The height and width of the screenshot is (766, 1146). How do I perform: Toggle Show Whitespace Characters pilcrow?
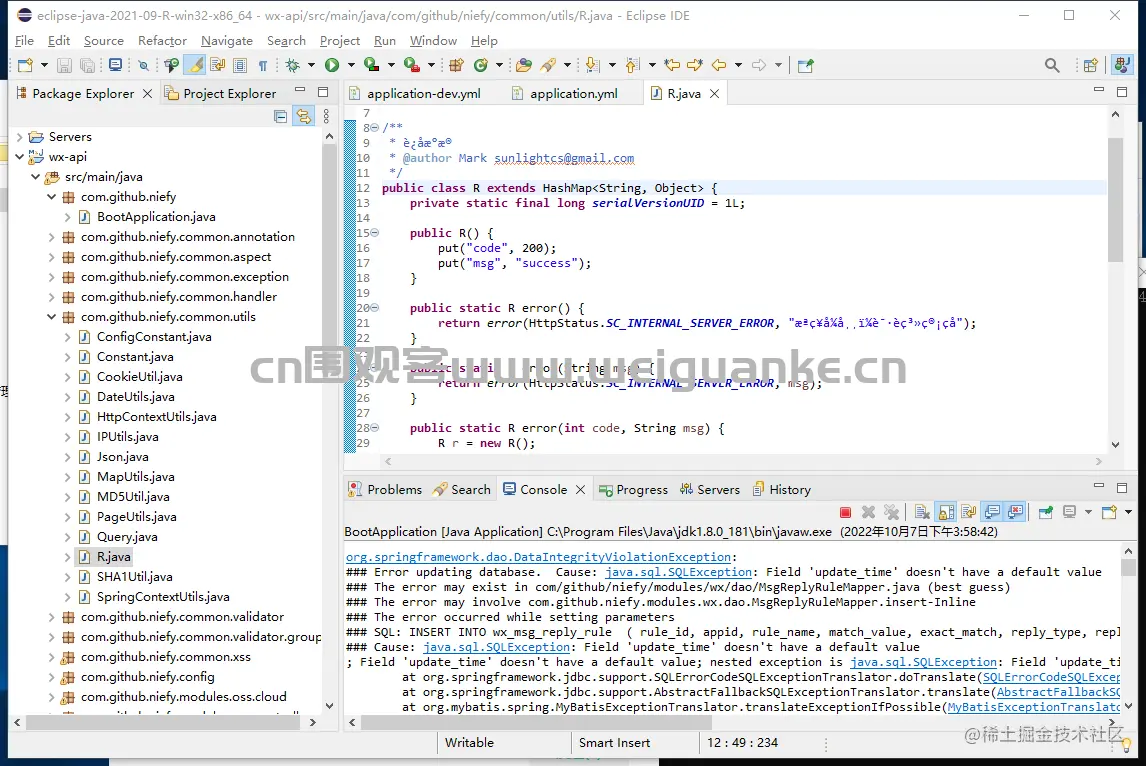click(262, 66)
